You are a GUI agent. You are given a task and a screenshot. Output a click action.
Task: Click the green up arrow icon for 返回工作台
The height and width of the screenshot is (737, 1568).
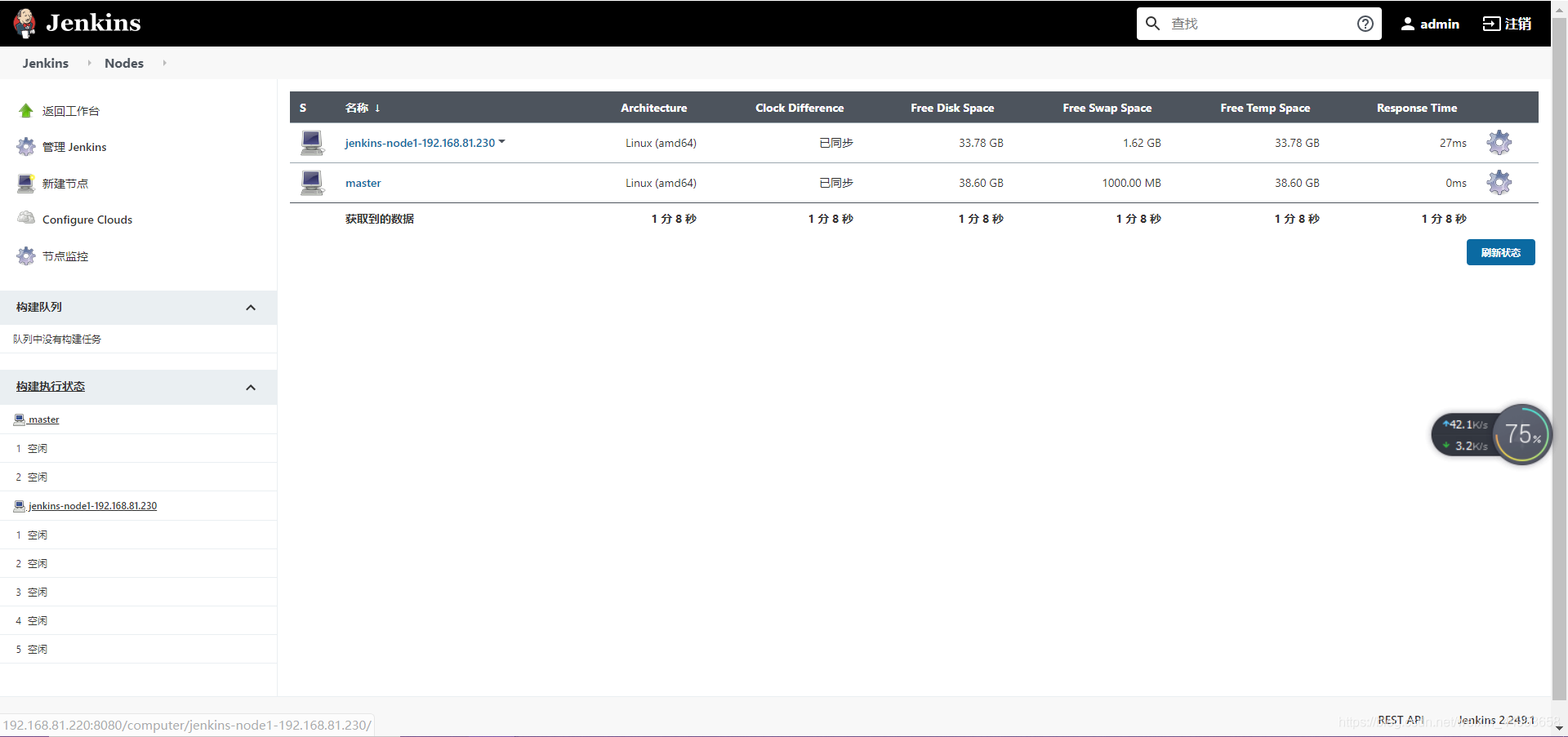coord(26,111)
